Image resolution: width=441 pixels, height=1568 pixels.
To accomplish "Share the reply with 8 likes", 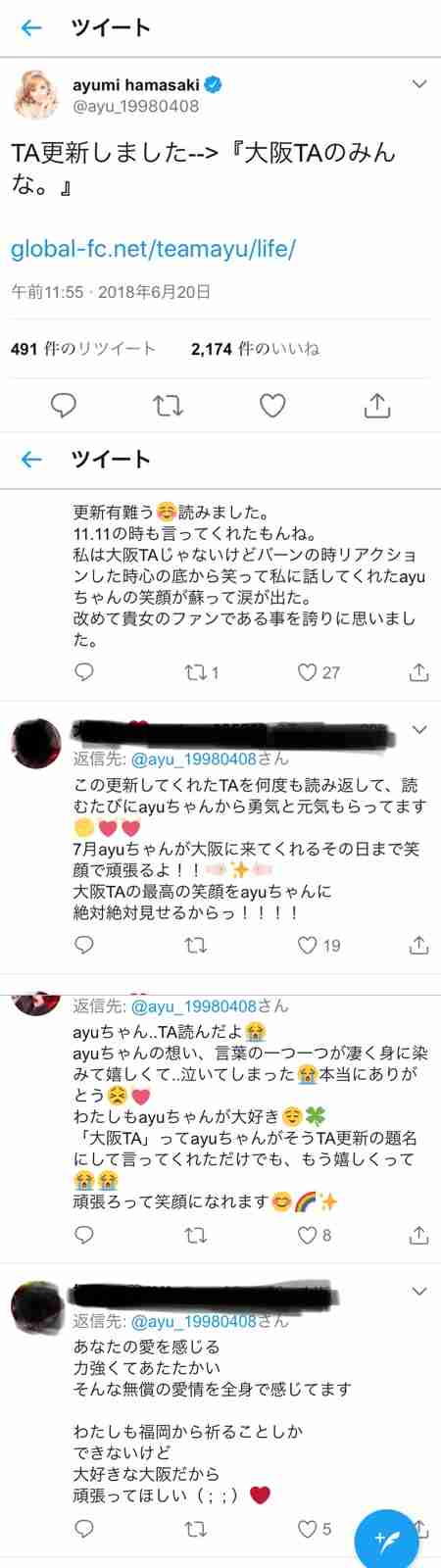I will click(x=418, y=1235).
